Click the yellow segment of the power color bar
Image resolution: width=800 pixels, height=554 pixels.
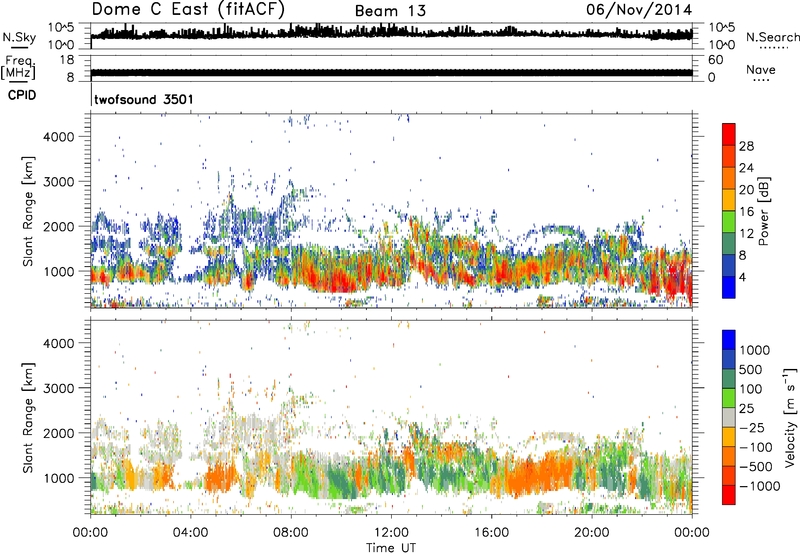click(x=729, y=199)
